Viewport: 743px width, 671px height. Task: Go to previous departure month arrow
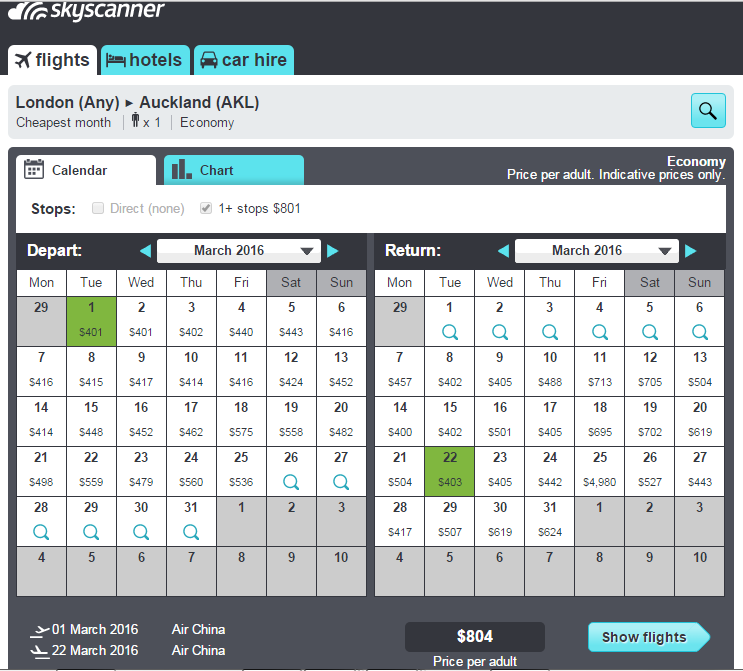click(x=146, y=251)
